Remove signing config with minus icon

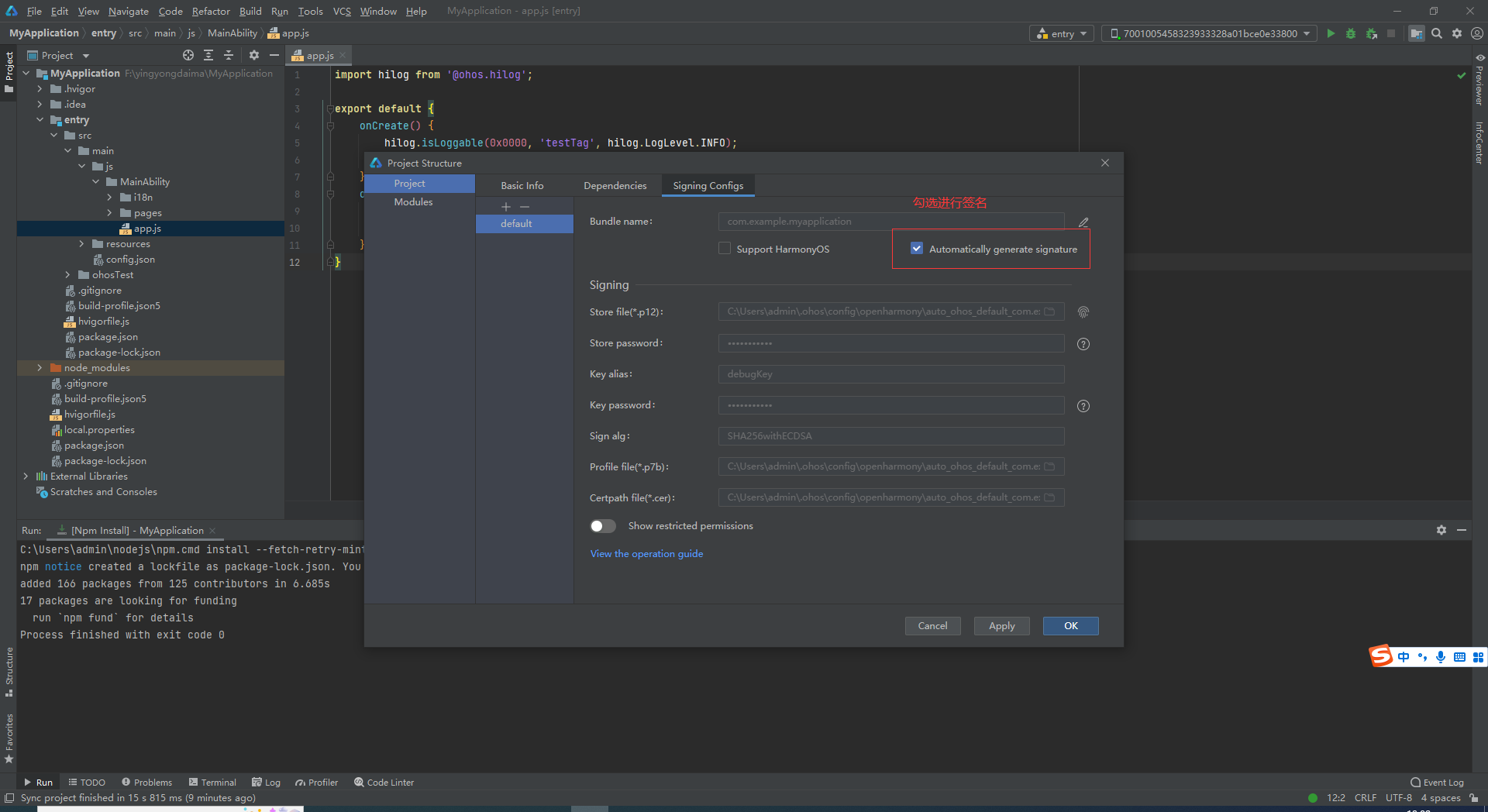point(525,206)
